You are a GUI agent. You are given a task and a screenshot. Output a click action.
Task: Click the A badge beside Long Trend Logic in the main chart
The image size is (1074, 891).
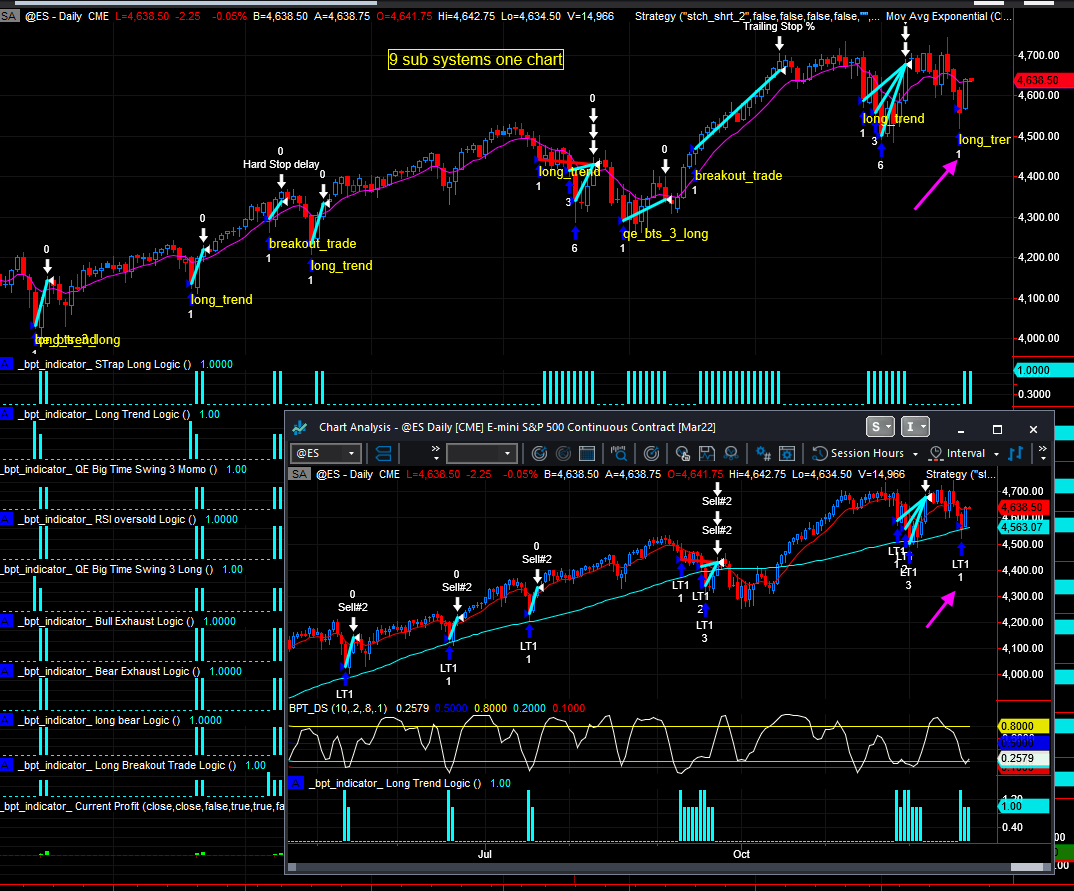pos(6,414)
